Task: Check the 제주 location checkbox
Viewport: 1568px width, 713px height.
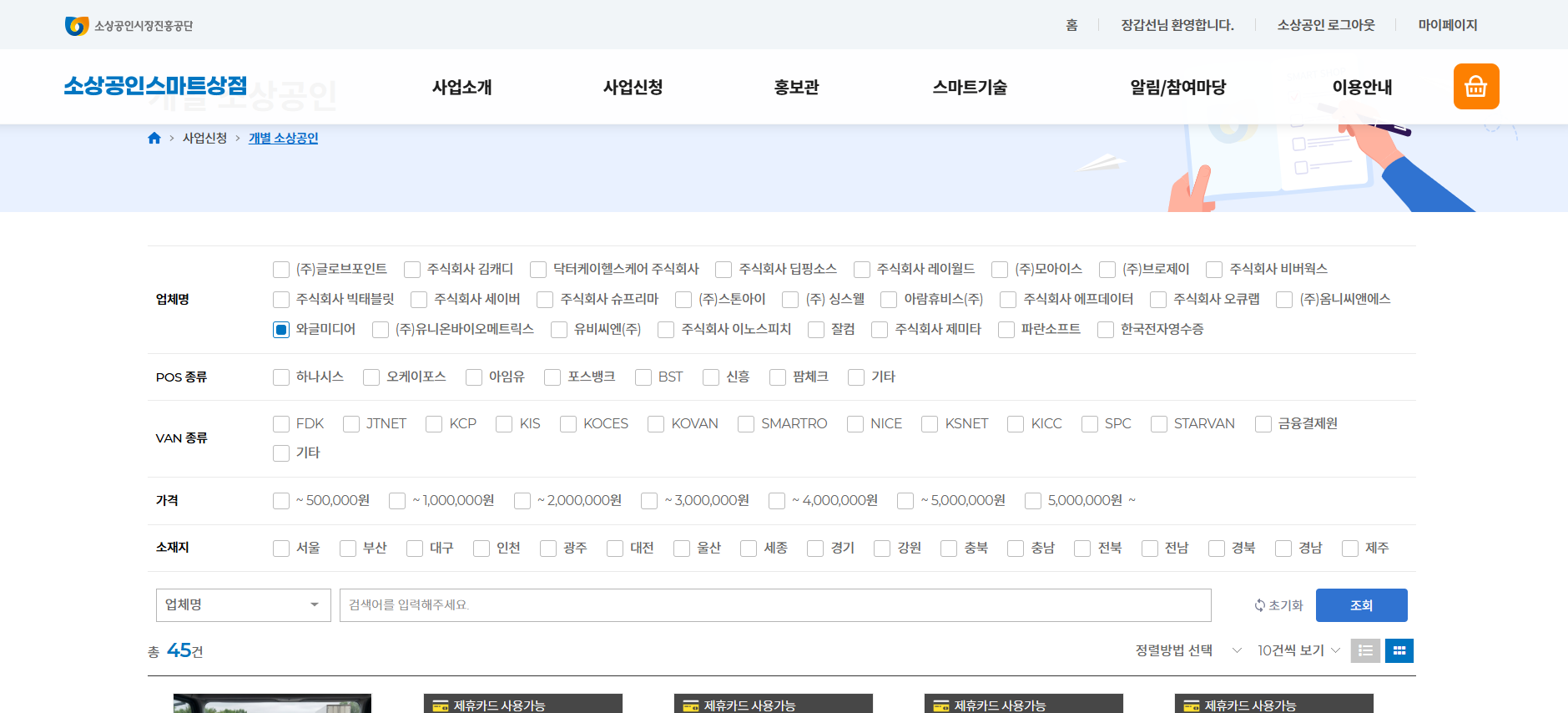Action: tap(1350, 549)
